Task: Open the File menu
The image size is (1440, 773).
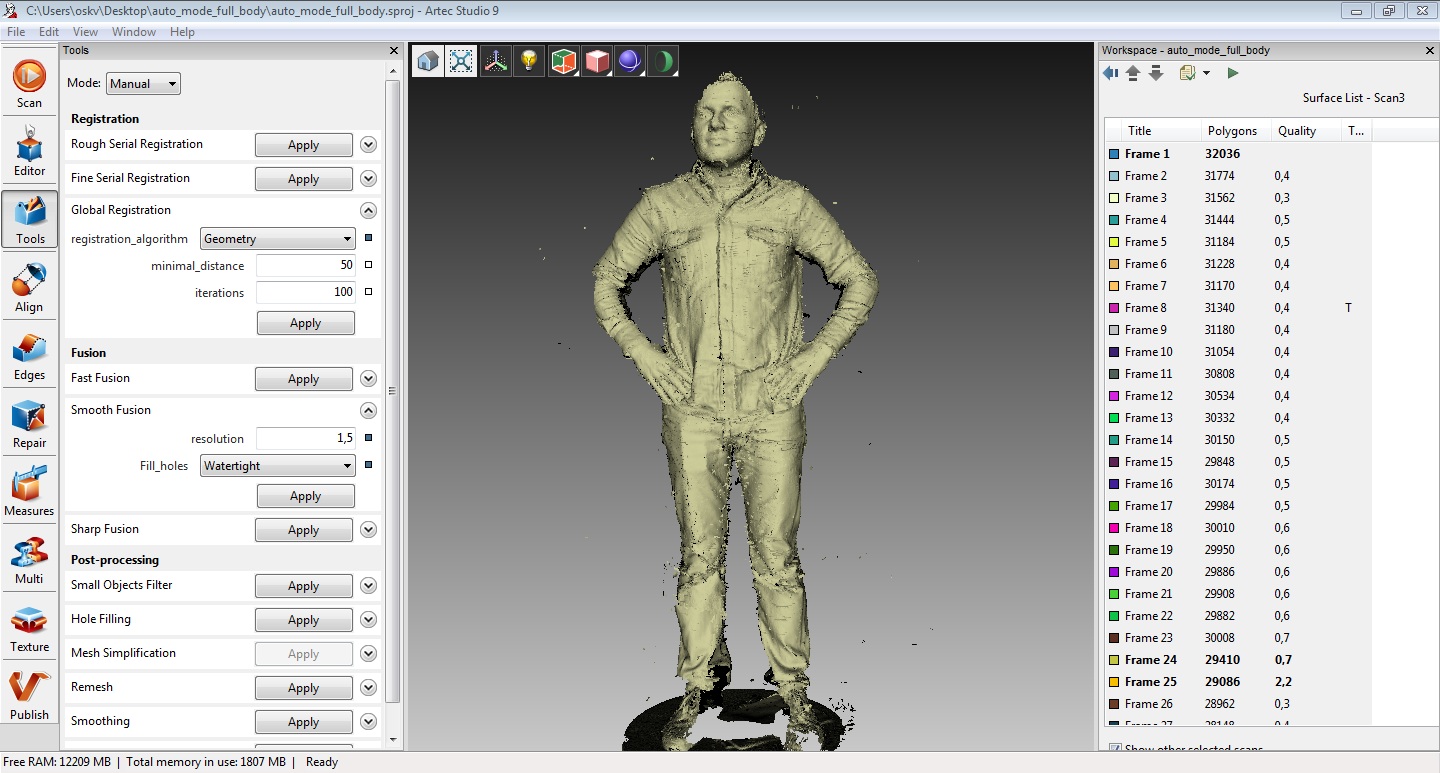Action: click(x=16, y=32)
